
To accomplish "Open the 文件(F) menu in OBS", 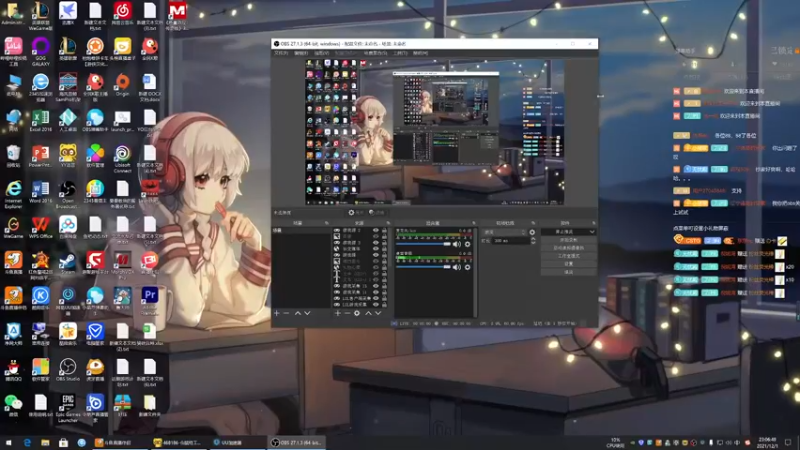I will tap(281, 53).
